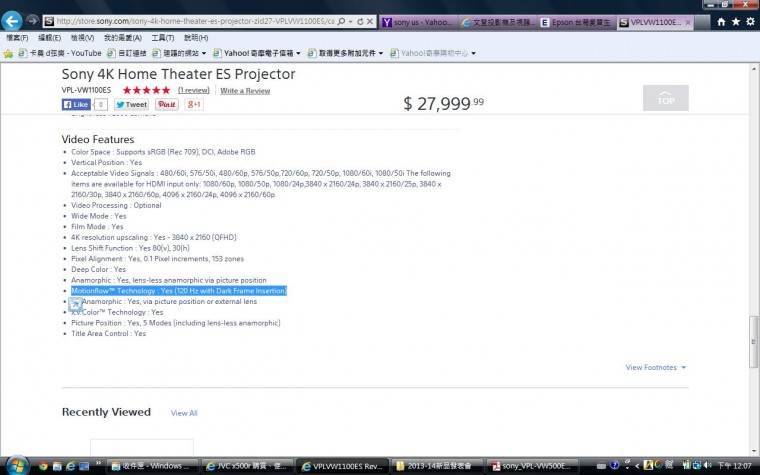Expand View Footnotes section

(x=656, y=367)
